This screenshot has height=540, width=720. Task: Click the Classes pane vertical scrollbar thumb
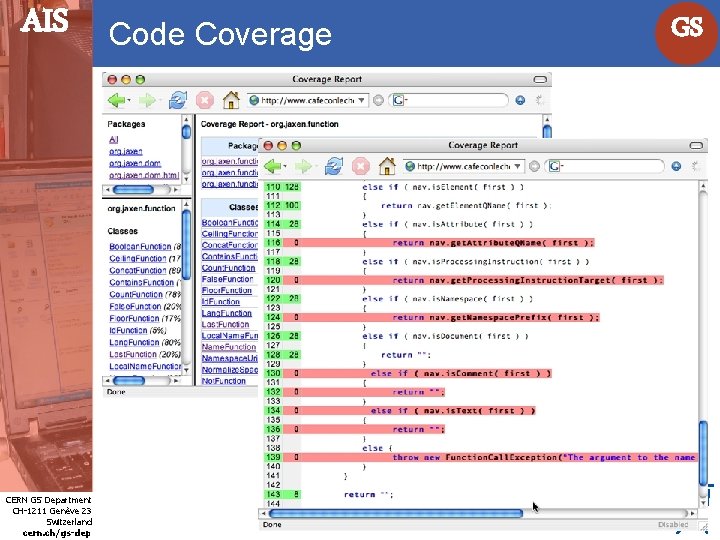tap(186, 245)
